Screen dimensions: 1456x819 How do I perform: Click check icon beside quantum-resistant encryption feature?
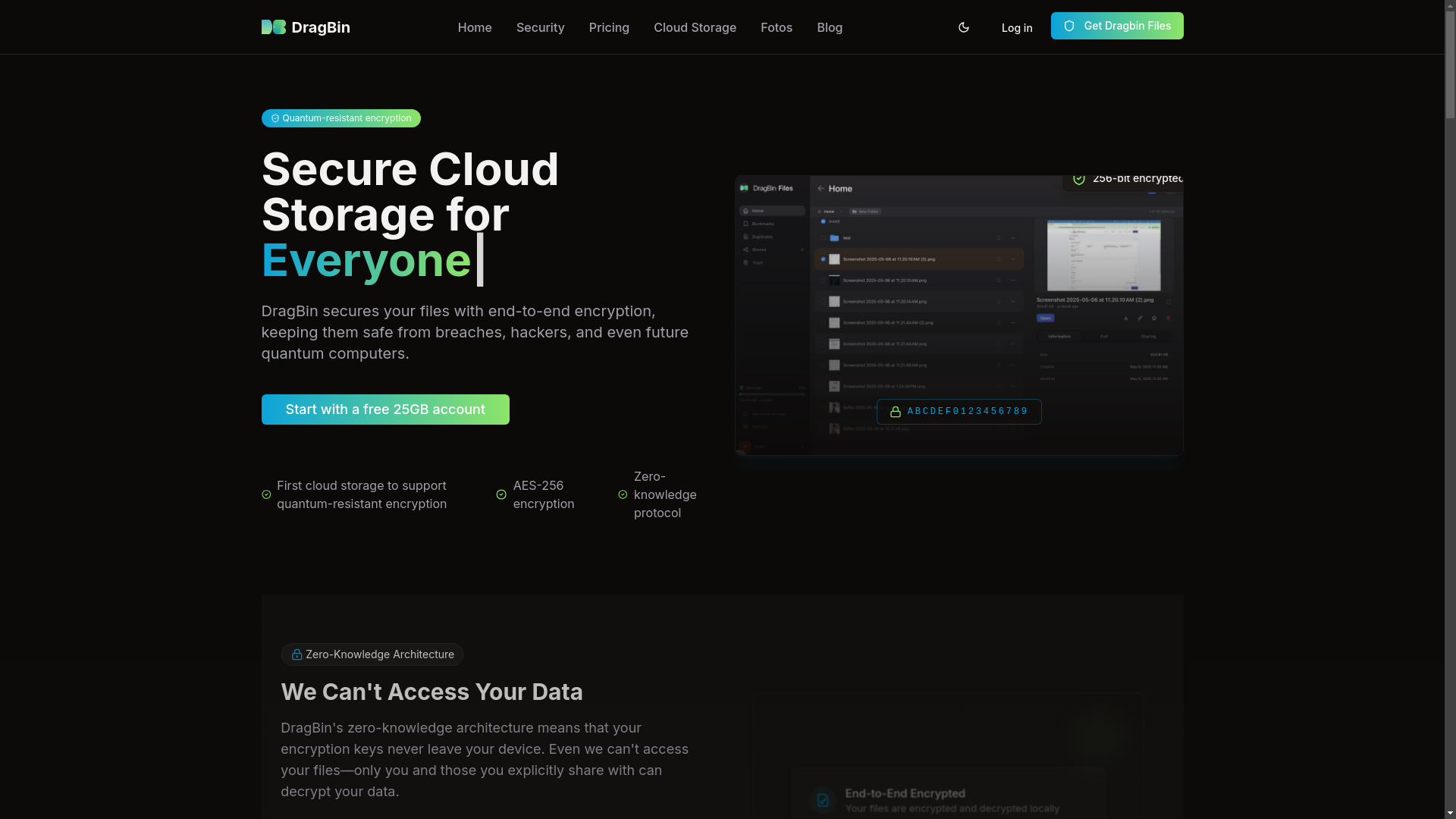tap(266, 494)
